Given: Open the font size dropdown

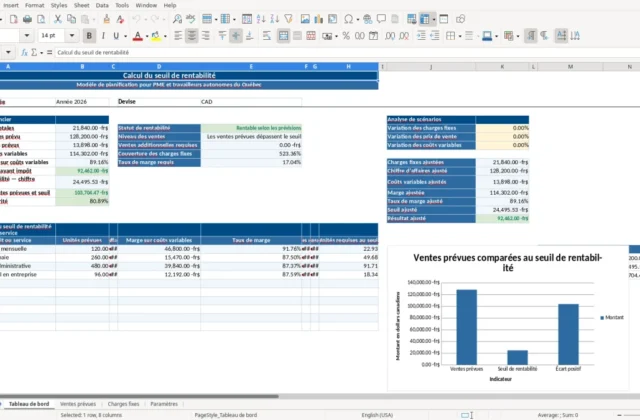Looking at the screenshot, I should coord(72,36).
